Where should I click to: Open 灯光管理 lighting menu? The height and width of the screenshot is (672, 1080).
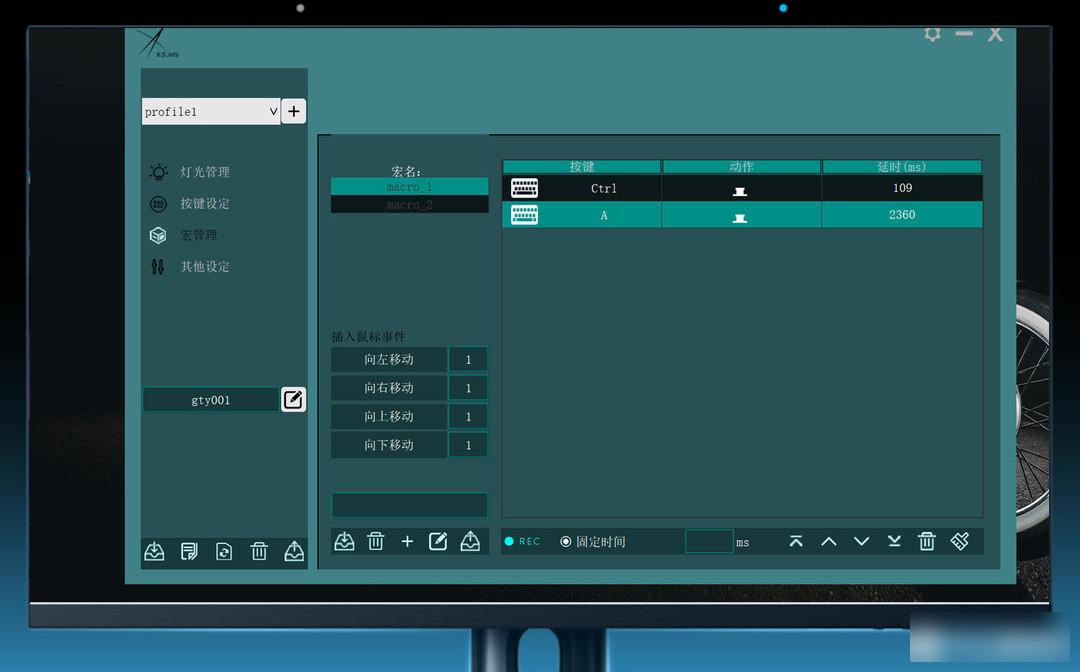(205, 172)
